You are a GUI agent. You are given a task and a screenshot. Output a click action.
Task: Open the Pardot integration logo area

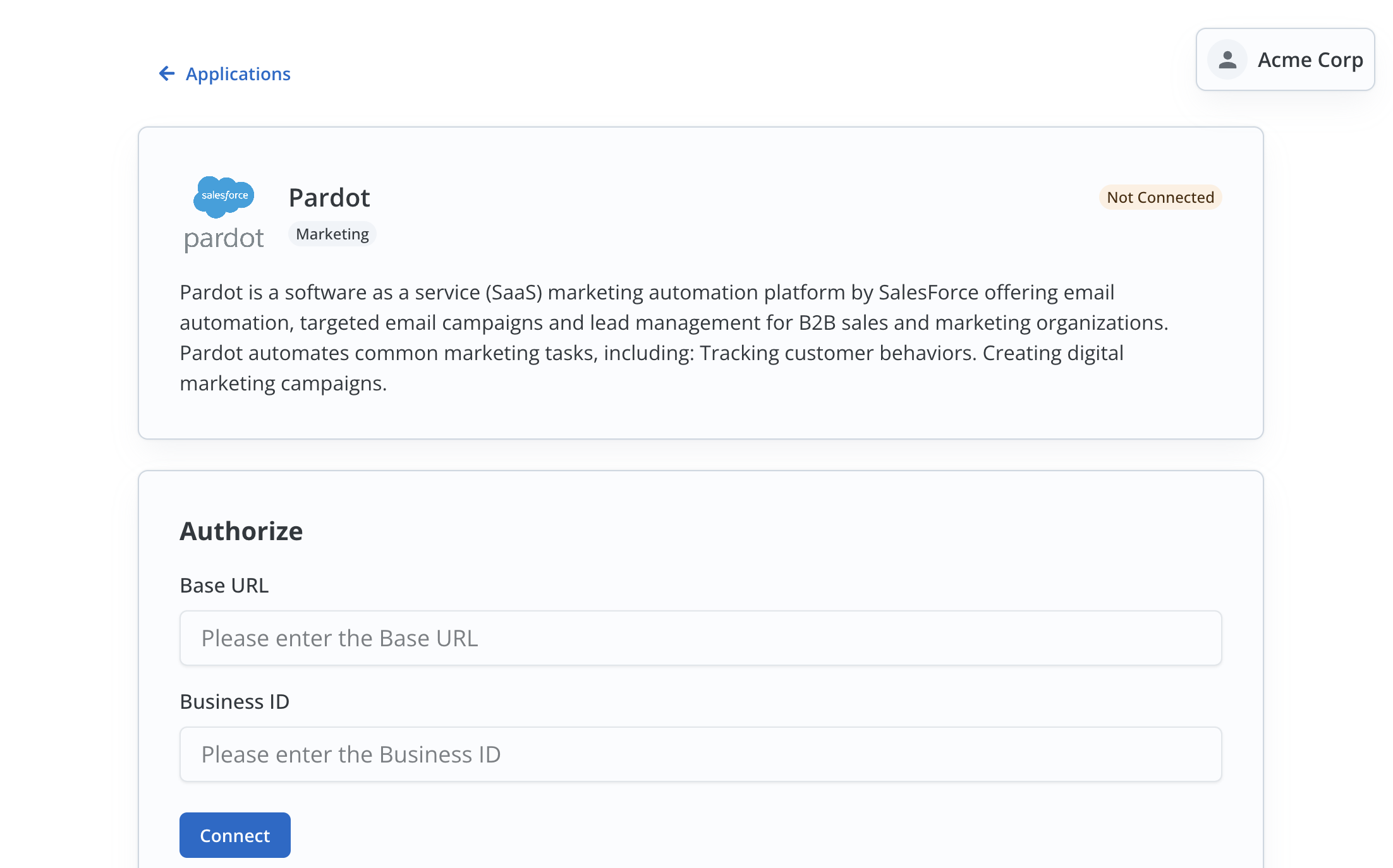click(222, 215)
